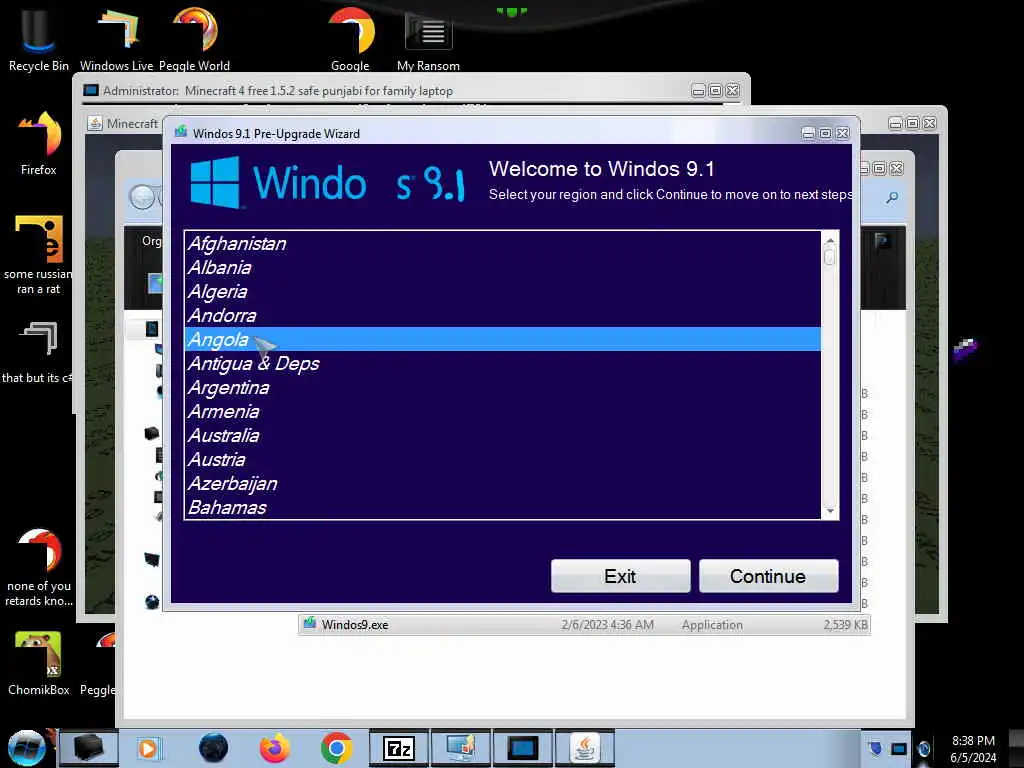This screenshot has width=1024, height=768.
Task: Select Angola in the region list
Action: click(502, 340)
